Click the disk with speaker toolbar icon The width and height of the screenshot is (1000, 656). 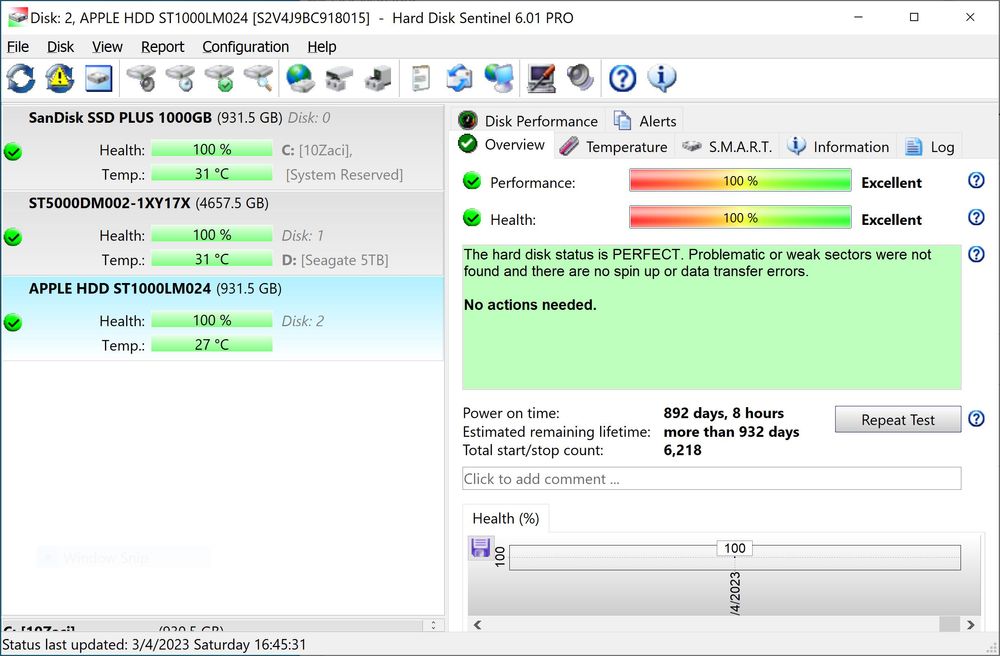(141, 78)
